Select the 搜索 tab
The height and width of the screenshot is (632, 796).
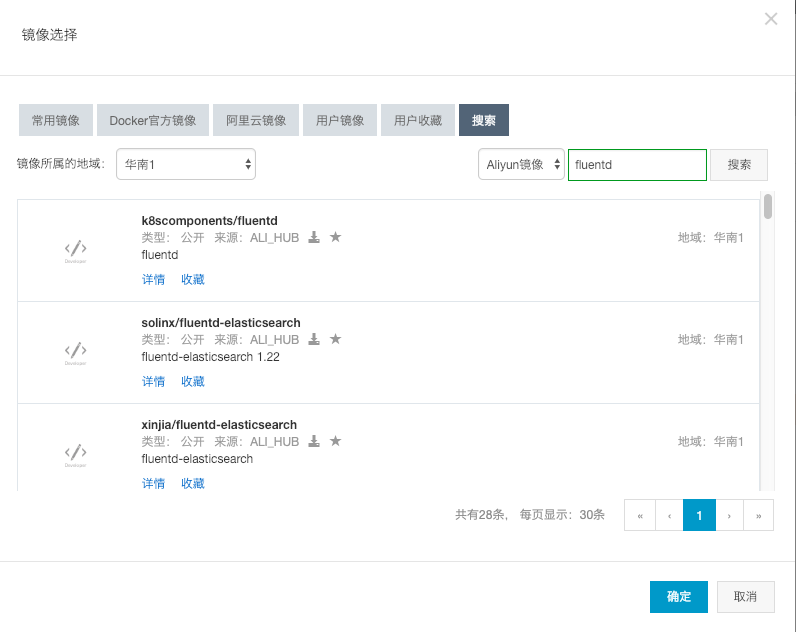[484, 120]
